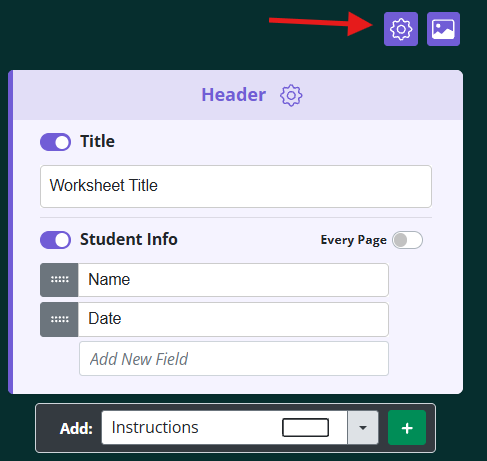Click the rectangle preview icon in Instructions
487x461 pixels.
point(305,428)
